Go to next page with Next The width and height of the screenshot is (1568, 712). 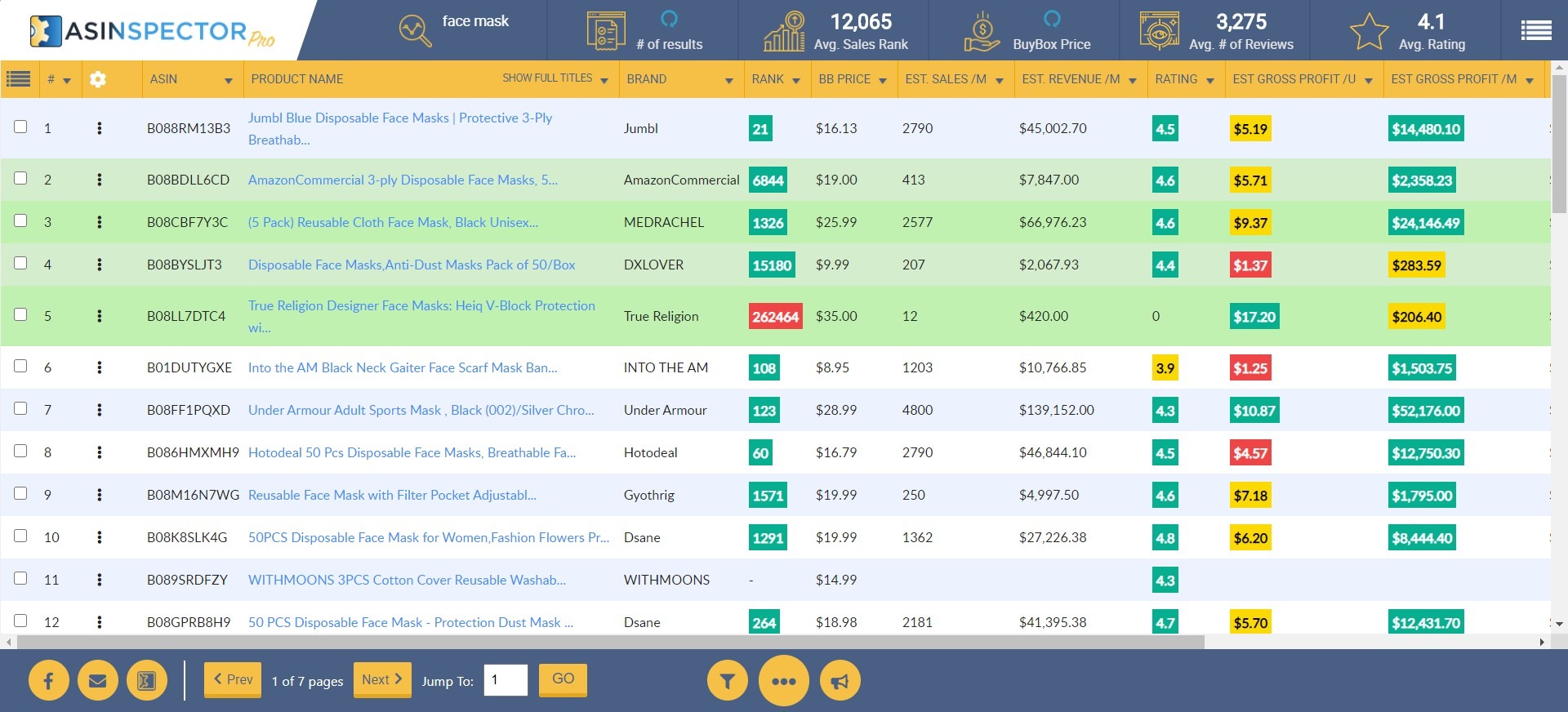(382, 679)
